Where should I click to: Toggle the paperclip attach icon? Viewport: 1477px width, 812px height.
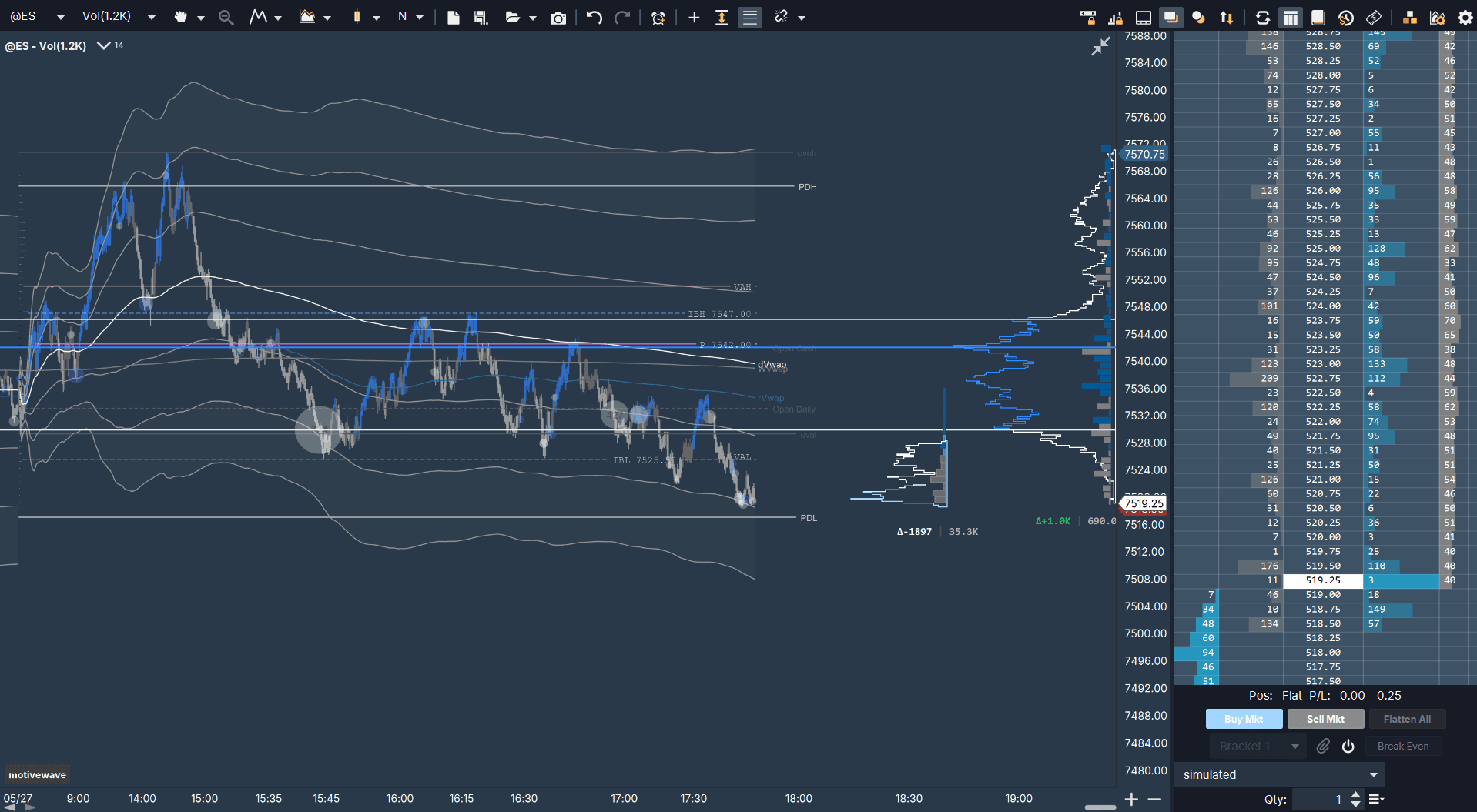1323,746
